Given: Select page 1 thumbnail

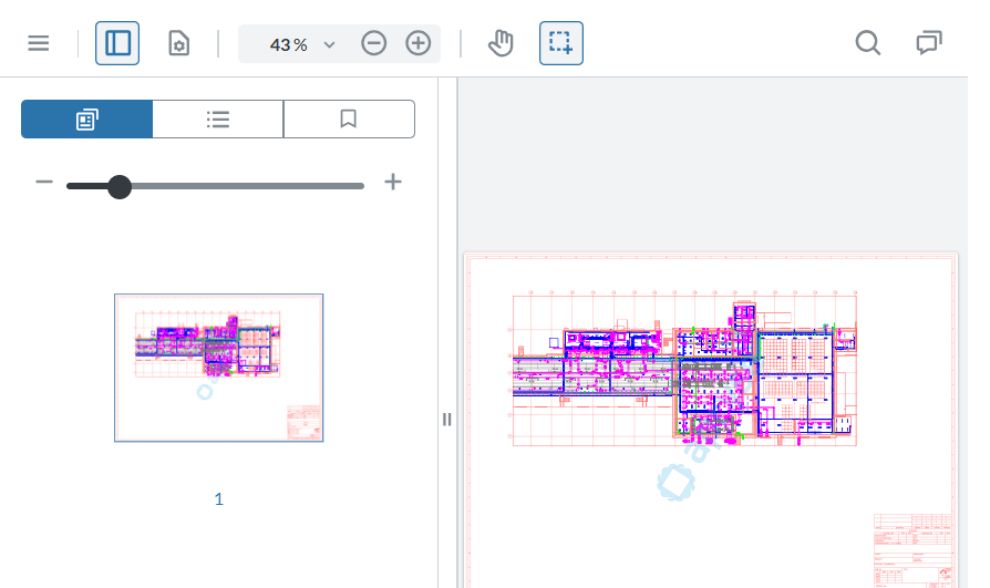Looking at the screenshot, I should click(x=218, y=368).
